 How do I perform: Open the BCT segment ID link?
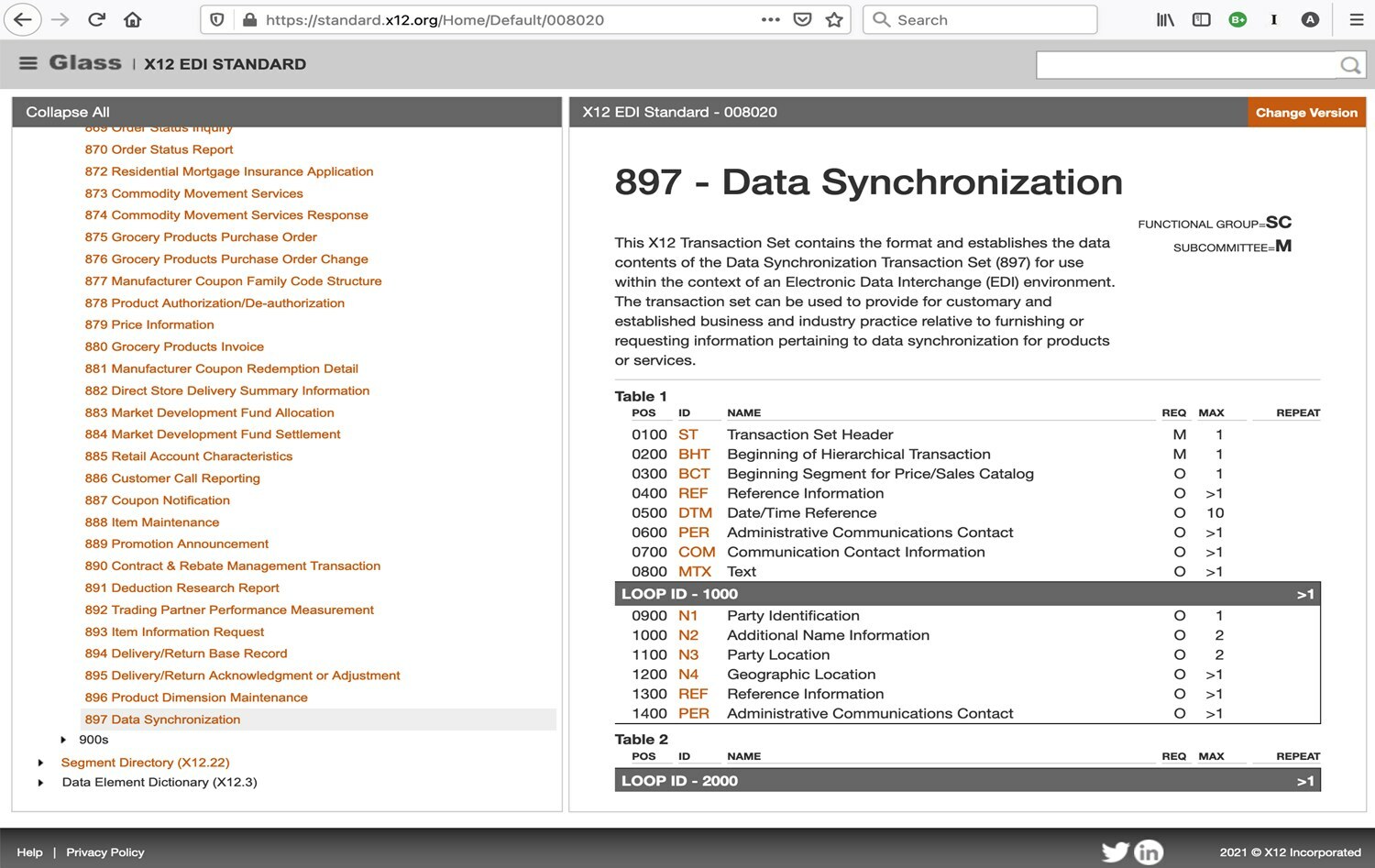pos(694,474)
